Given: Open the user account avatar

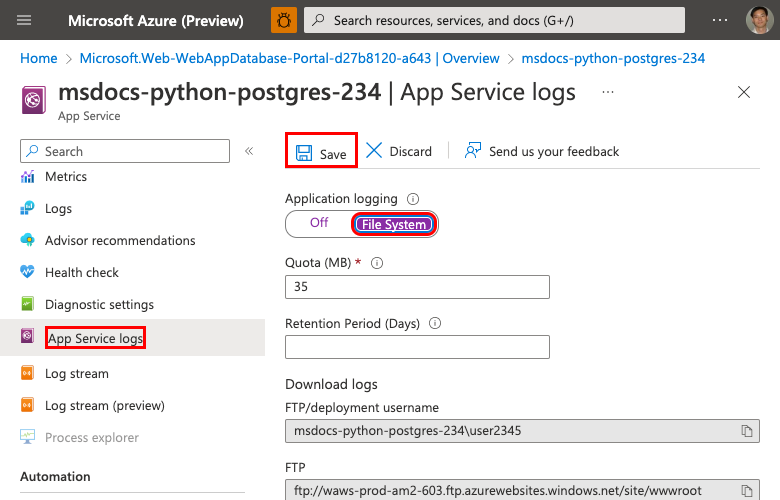Looking at the screenshot, I should point(759,20).
